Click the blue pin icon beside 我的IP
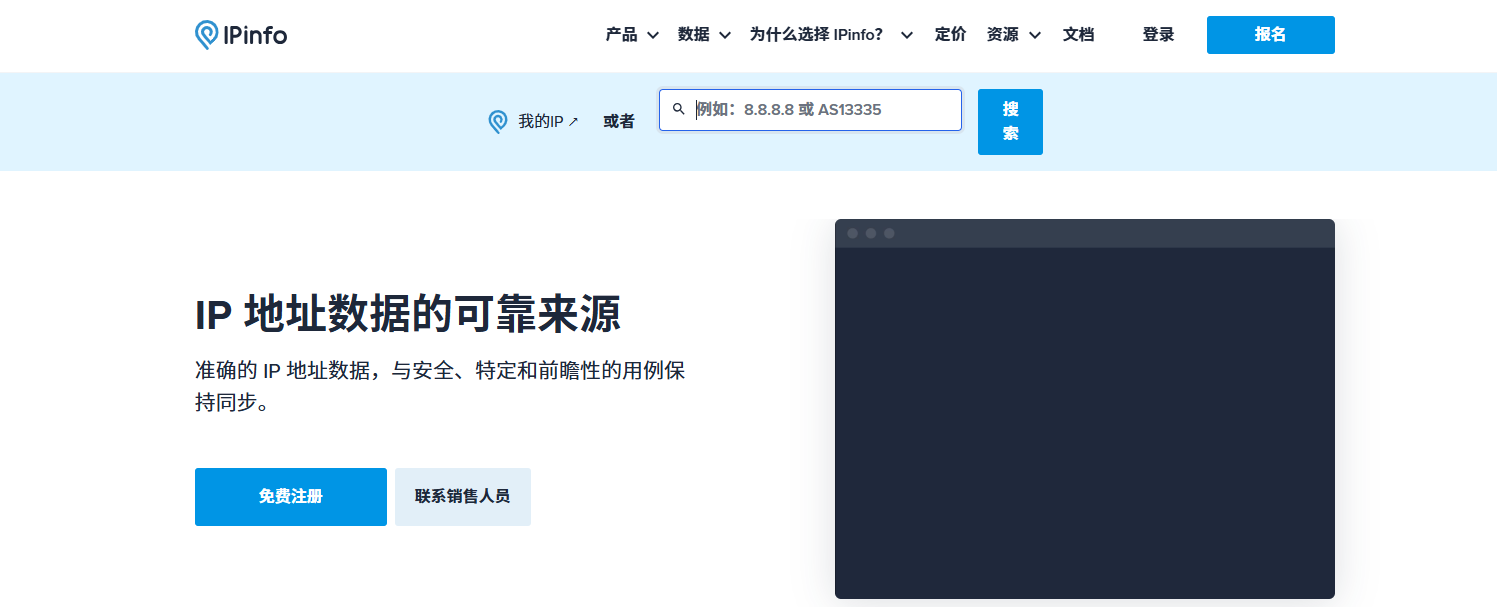The height and width of the screenshot is (607, 1497). 498,120
